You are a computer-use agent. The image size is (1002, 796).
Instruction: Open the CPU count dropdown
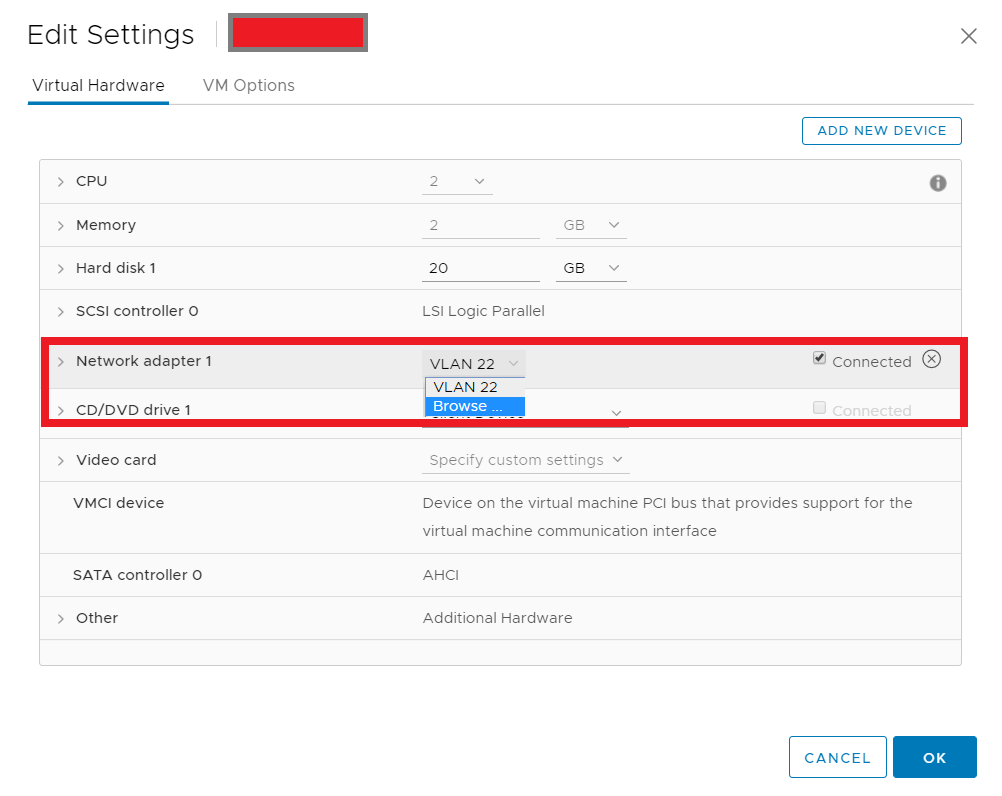(x=457, y=182)
